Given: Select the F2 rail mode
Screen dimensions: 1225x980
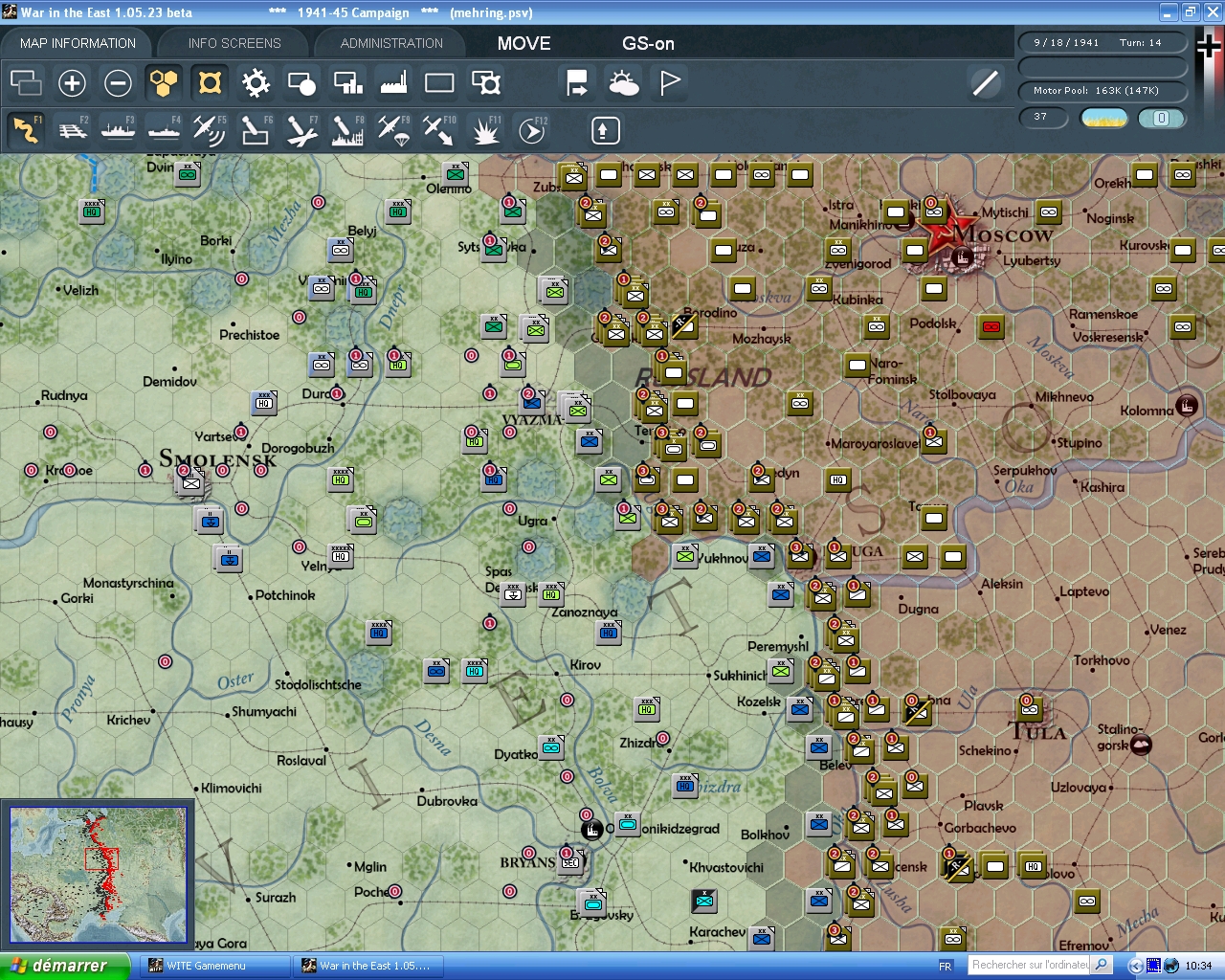Looking at the screenshot, I should point(73,129).
